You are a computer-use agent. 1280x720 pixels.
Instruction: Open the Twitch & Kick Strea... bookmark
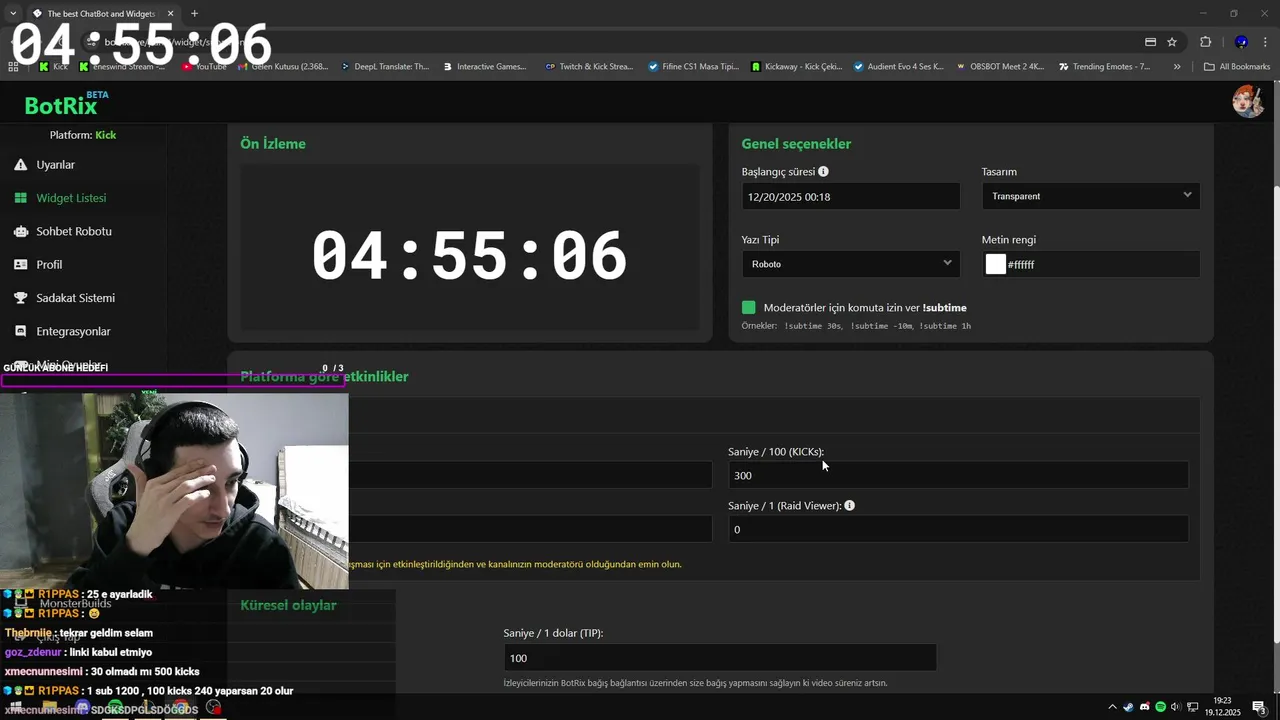pyautogui.click(x=589, y=67)
